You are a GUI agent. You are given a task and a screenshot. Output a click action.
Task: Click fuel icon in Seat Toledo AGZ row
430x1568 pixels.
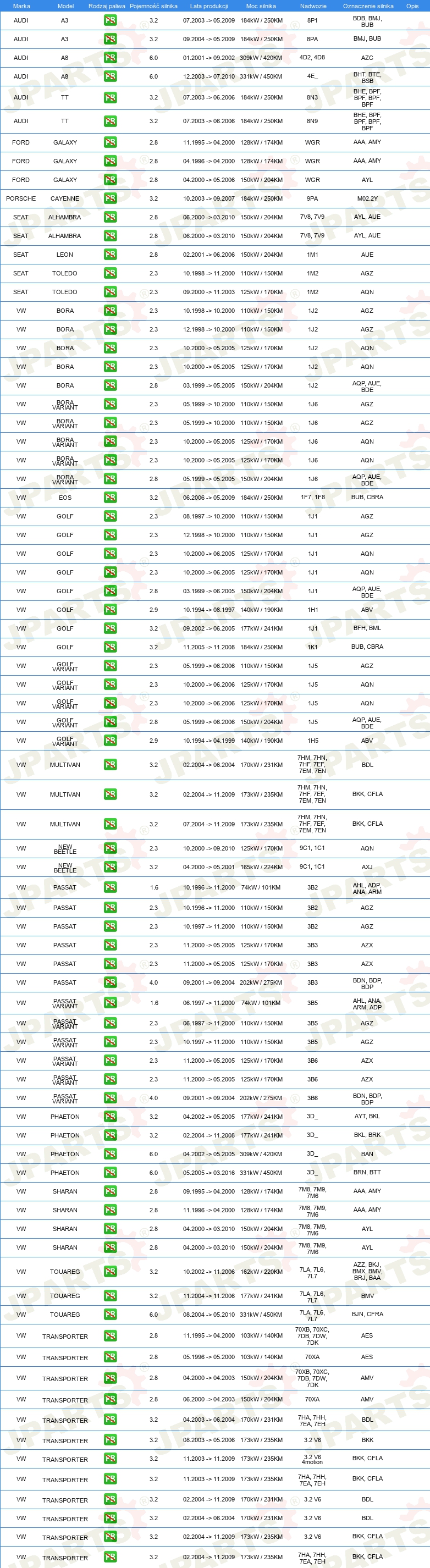click(110, 273)
